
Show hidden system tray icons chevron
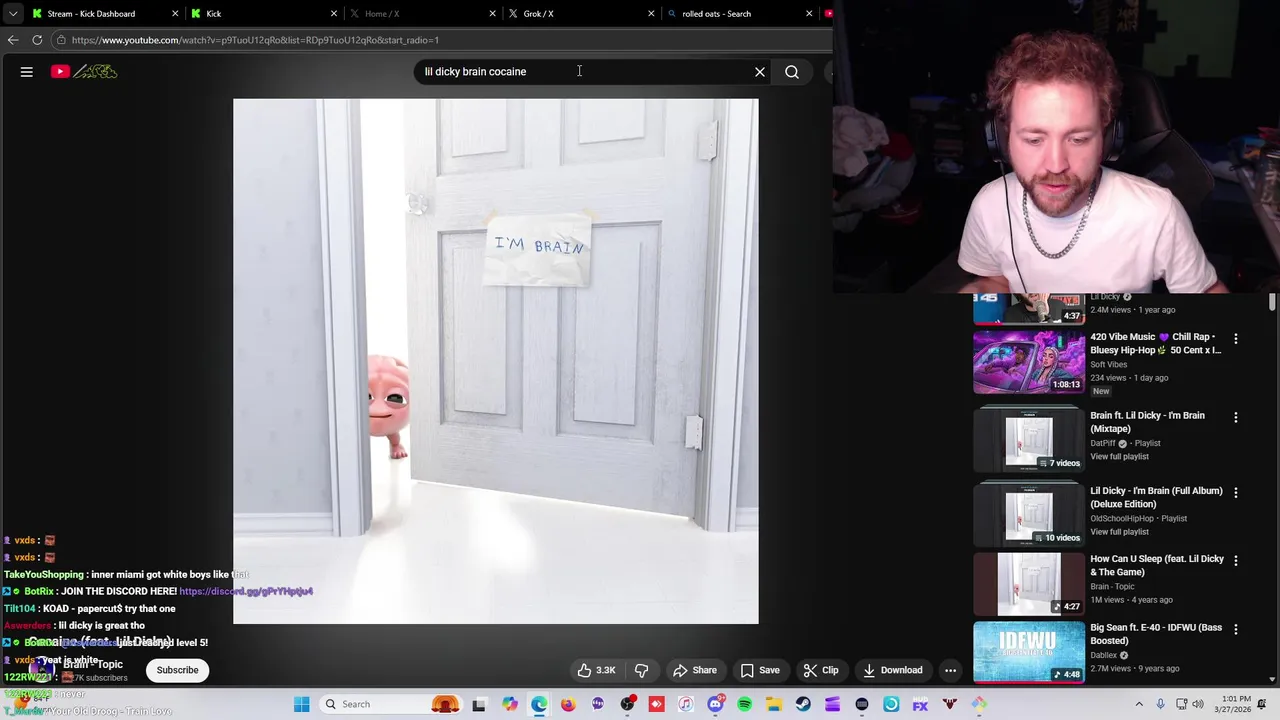tap(1139, 704)
